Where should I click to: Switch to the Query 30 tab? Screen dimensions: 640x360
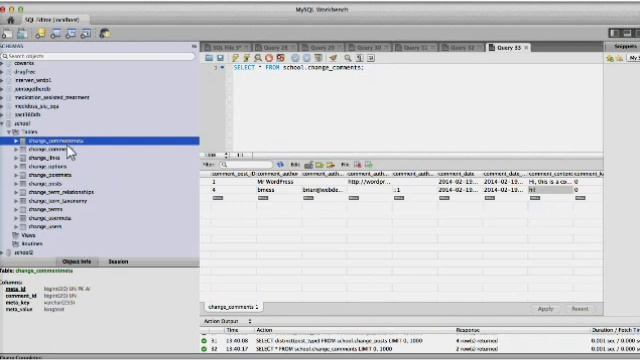click(369, 48)
